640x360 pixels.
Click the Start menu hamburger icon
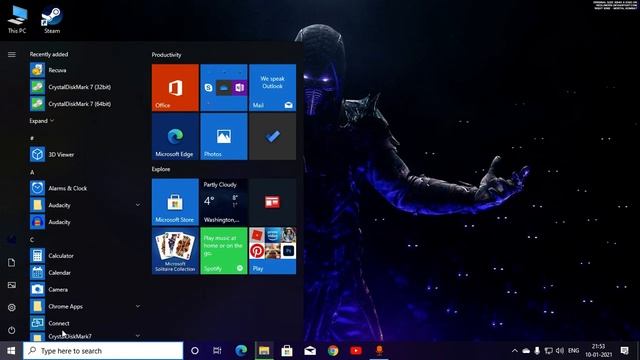tap(11, 54)
